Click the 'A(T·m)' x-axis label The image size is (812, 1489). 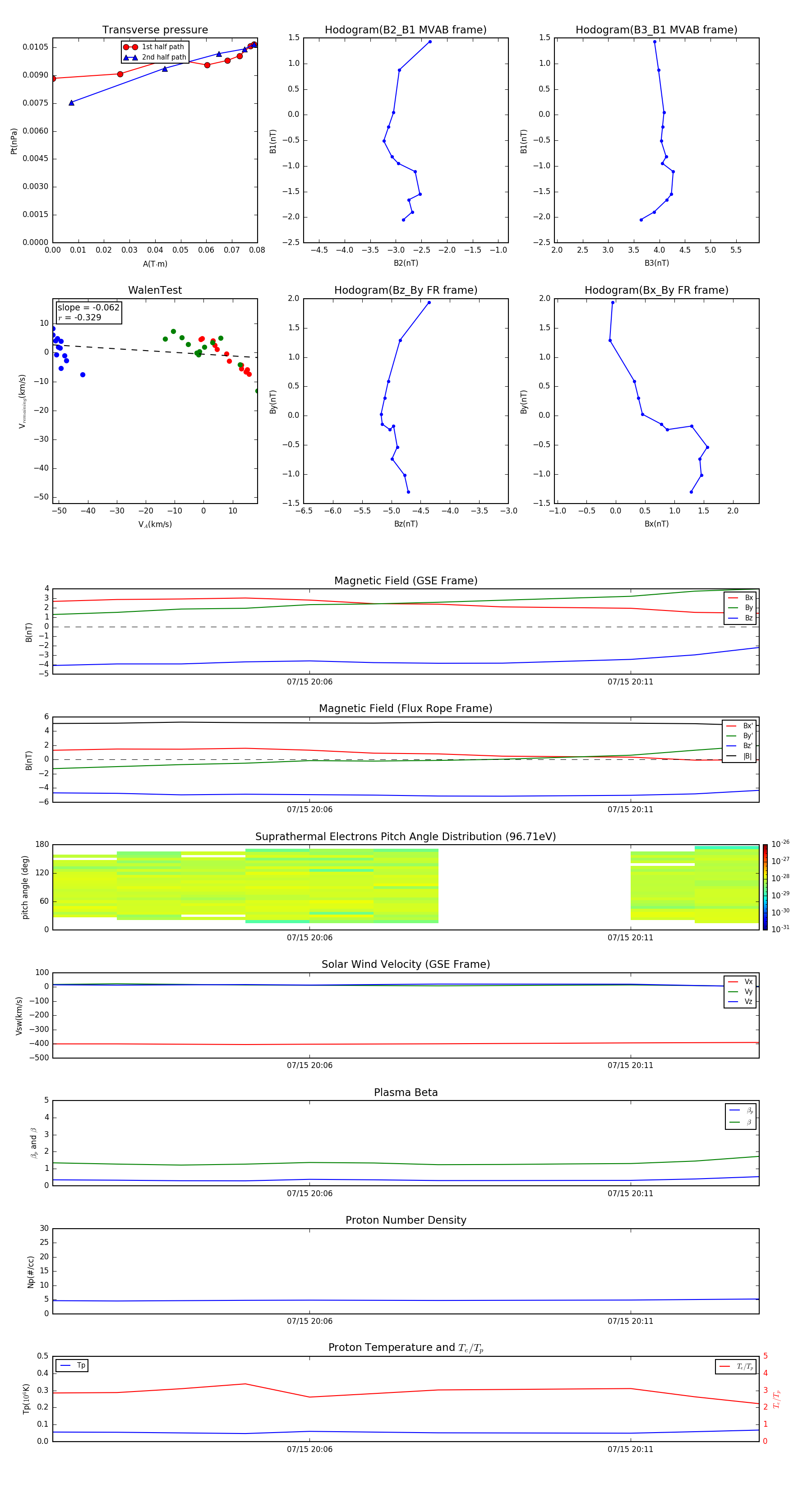click(155, 264)
